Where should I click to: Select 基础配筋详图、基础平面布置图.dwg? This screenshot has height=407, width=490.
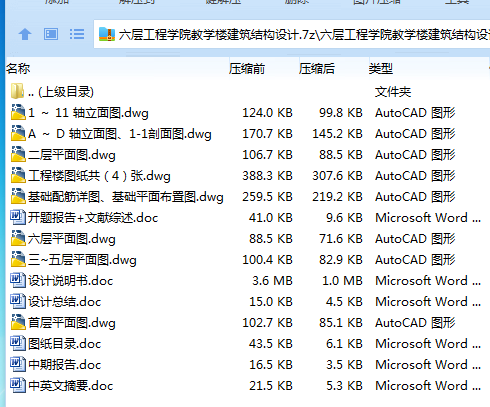pos(126,197)
